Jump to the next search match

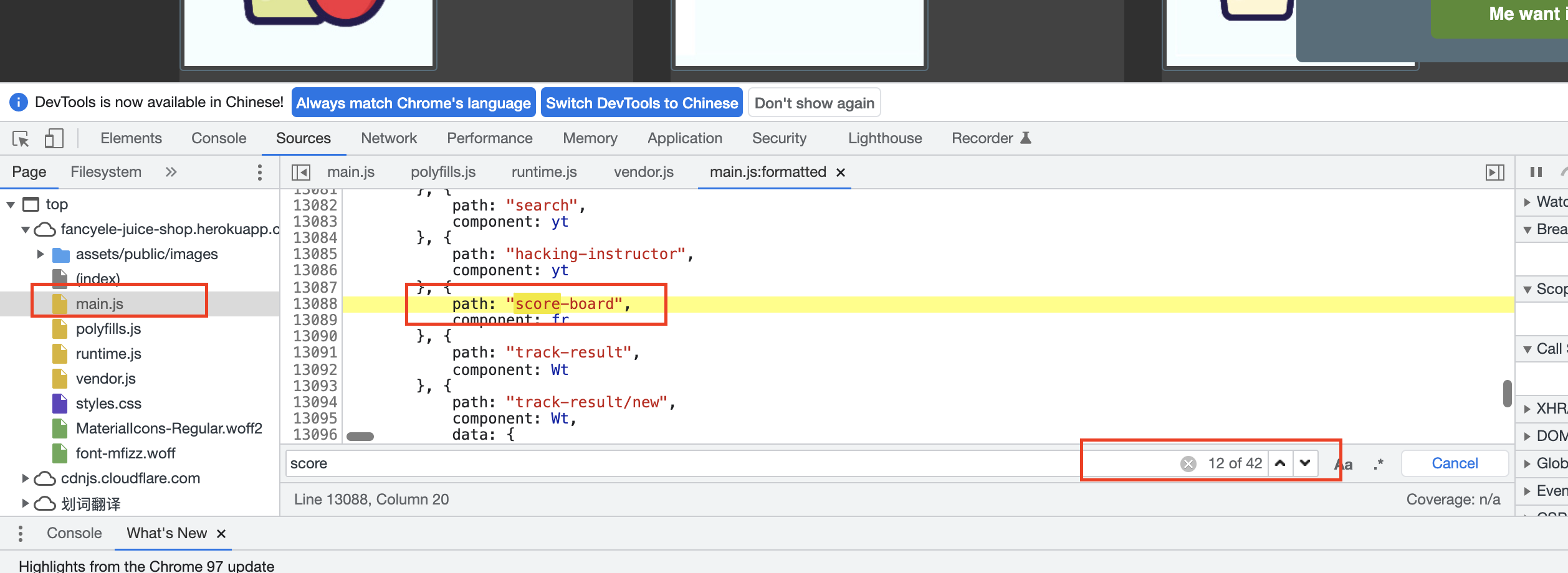point(1305,463)
